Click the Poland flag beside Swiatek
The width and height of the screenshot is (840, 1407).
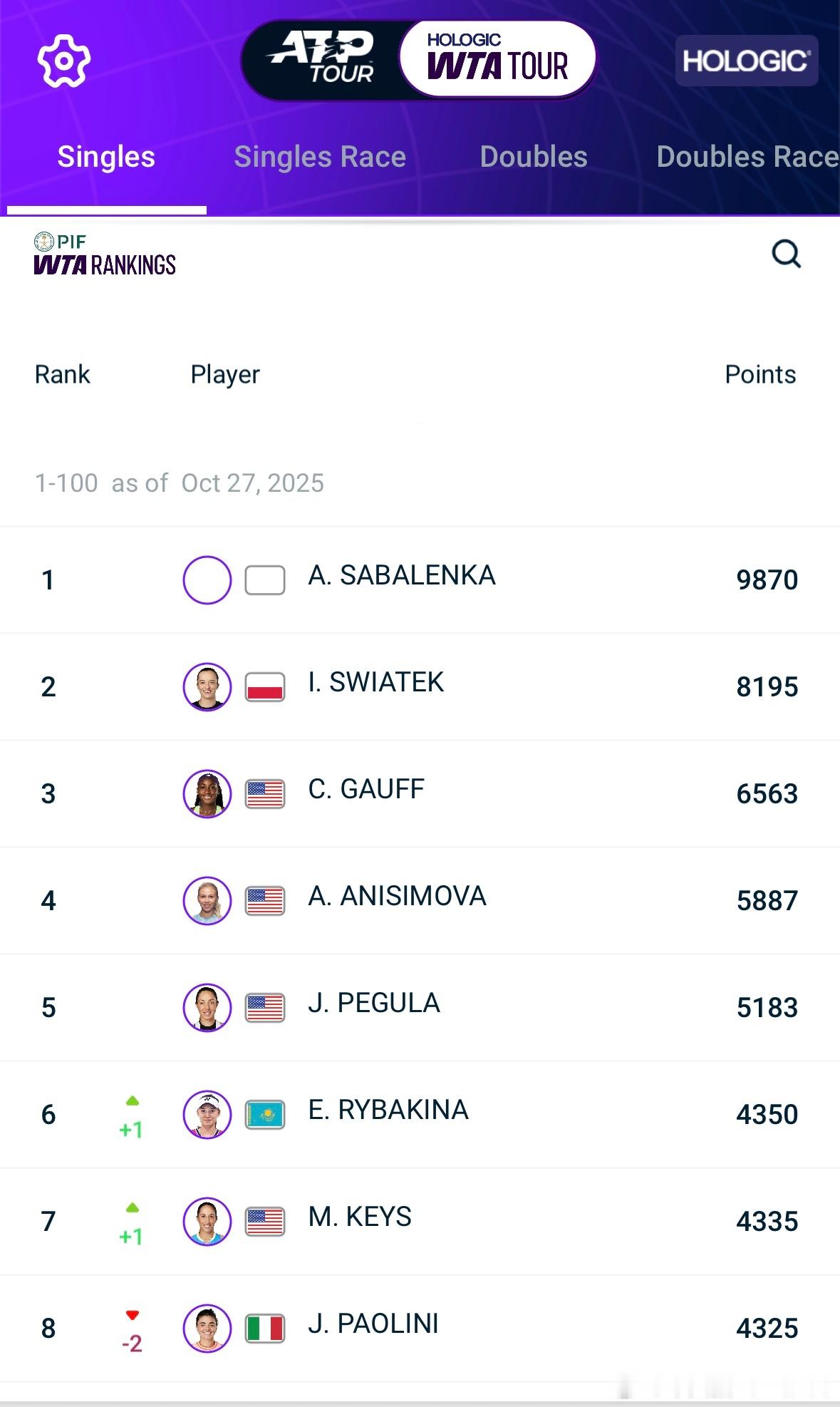265,687
